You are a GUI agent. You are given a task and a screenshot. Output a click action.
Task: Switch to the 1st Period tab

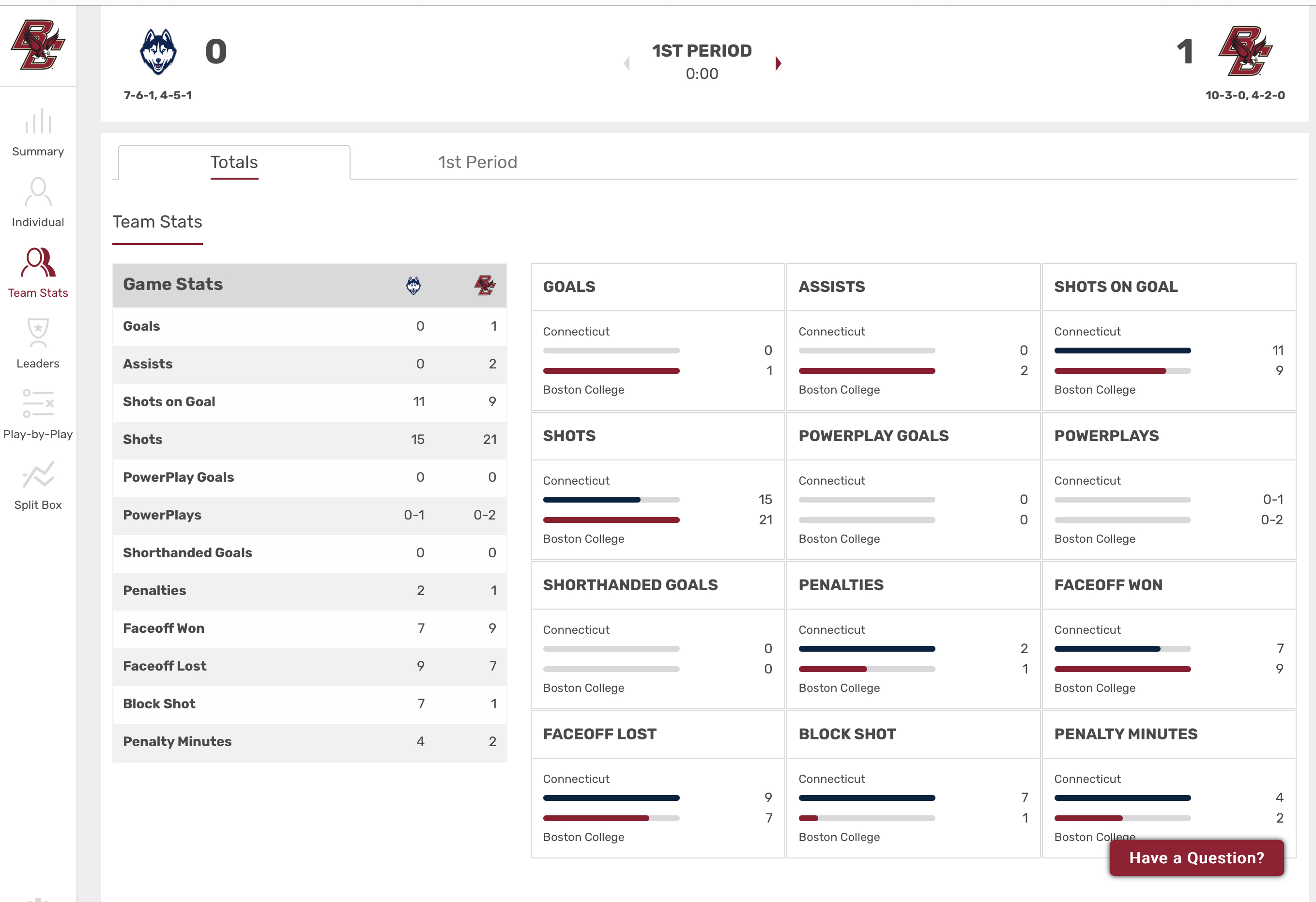click(477, 163)
